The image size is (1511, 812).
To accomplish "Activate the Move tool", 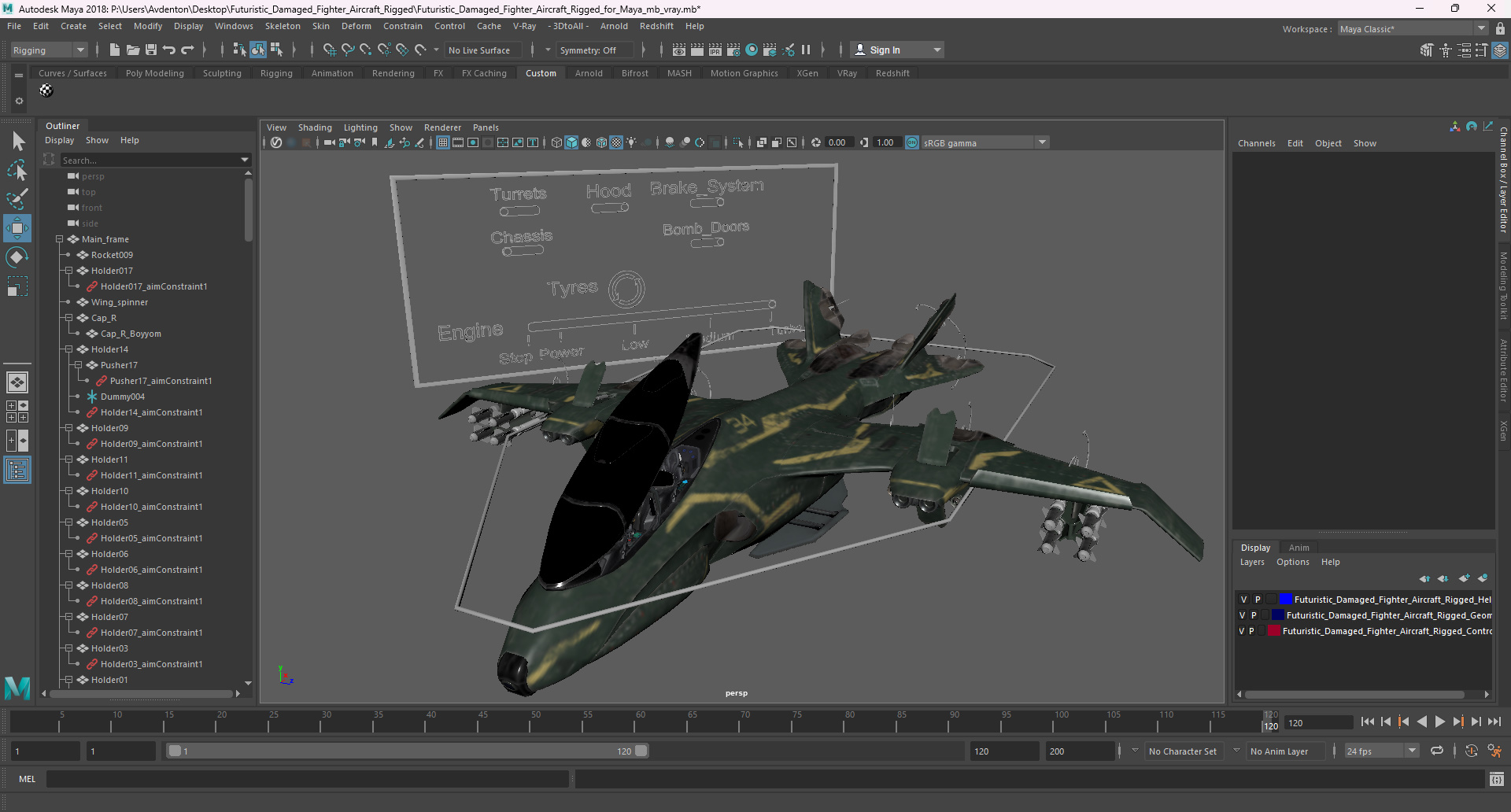I will pos(17,228).
